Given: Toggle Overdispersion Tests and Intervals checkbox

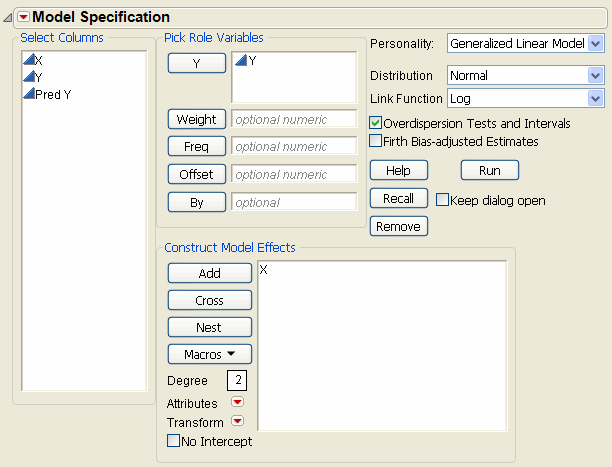Looking at the screenshot, I should pos(376,123).
